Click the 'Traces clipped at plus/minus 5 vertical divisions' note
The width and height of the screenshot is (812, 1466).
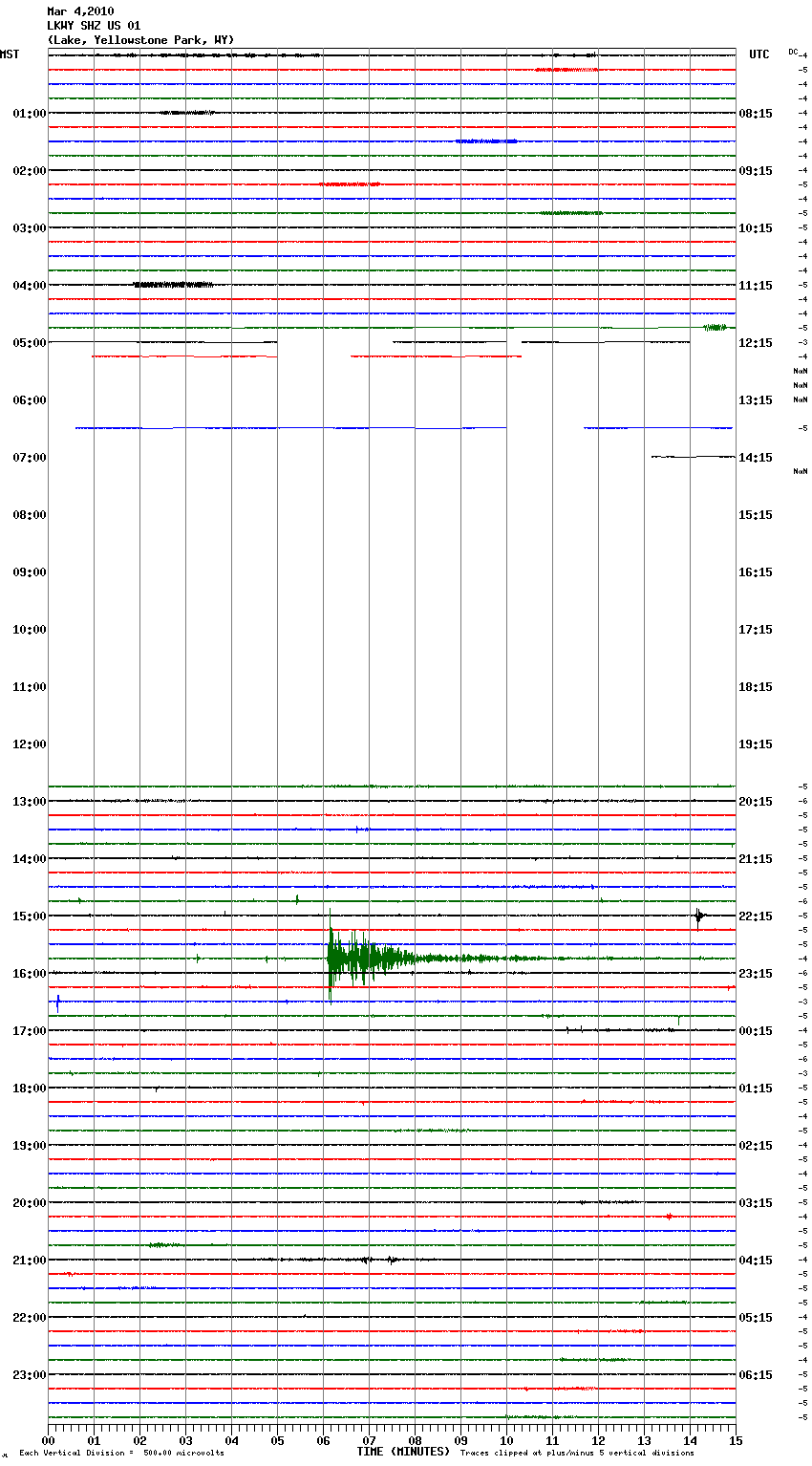point(577,1454)
